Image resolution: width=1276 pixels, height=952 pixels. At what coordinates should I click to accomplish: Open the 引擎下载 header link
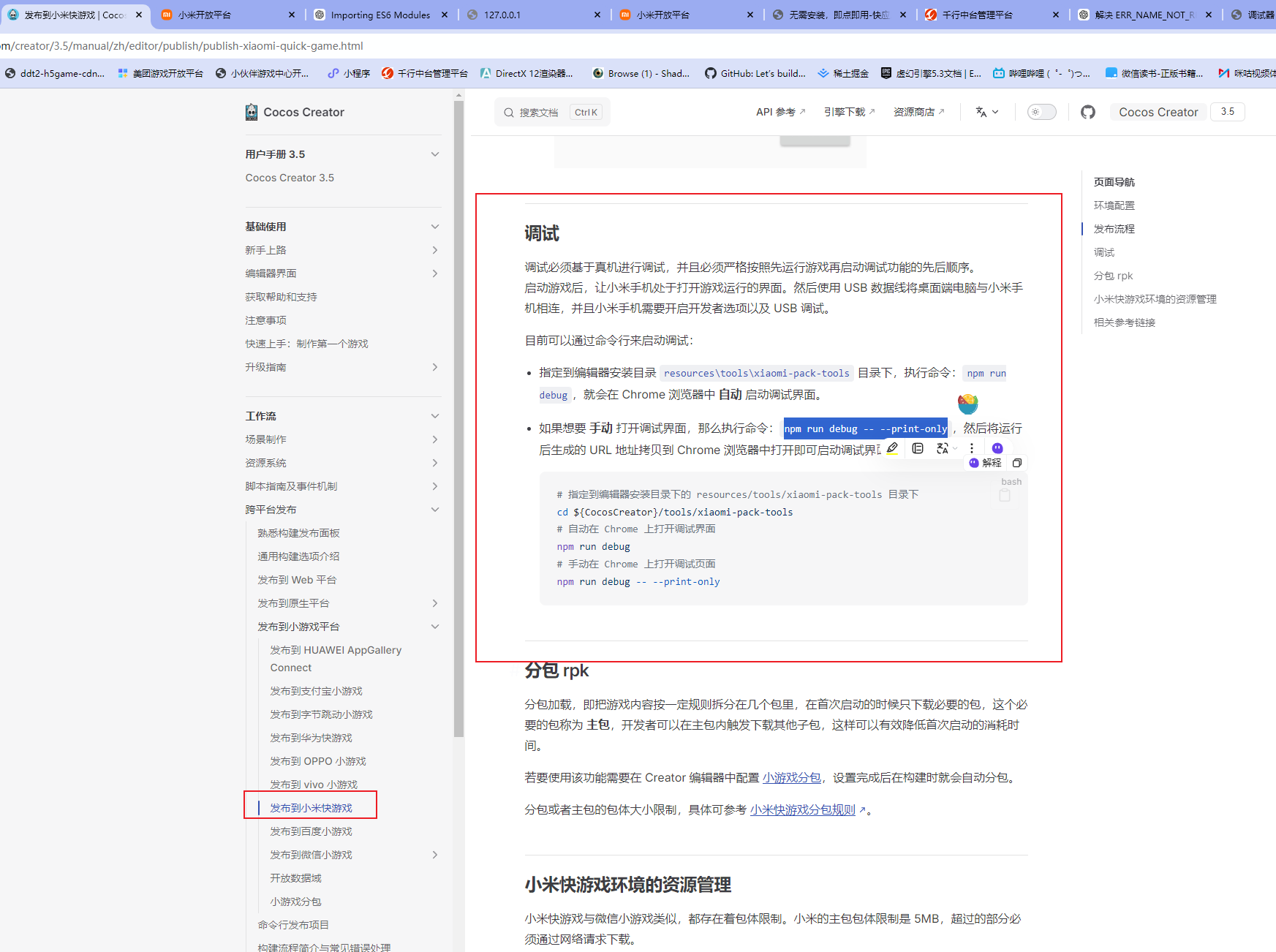click(849, 112)
